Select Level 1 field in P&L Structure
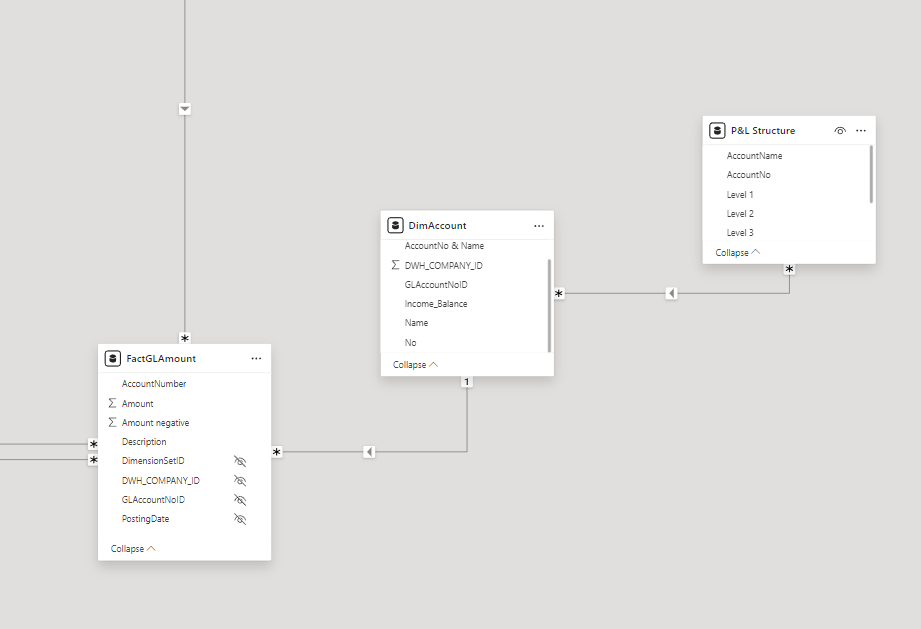 (x=740, y=194)
